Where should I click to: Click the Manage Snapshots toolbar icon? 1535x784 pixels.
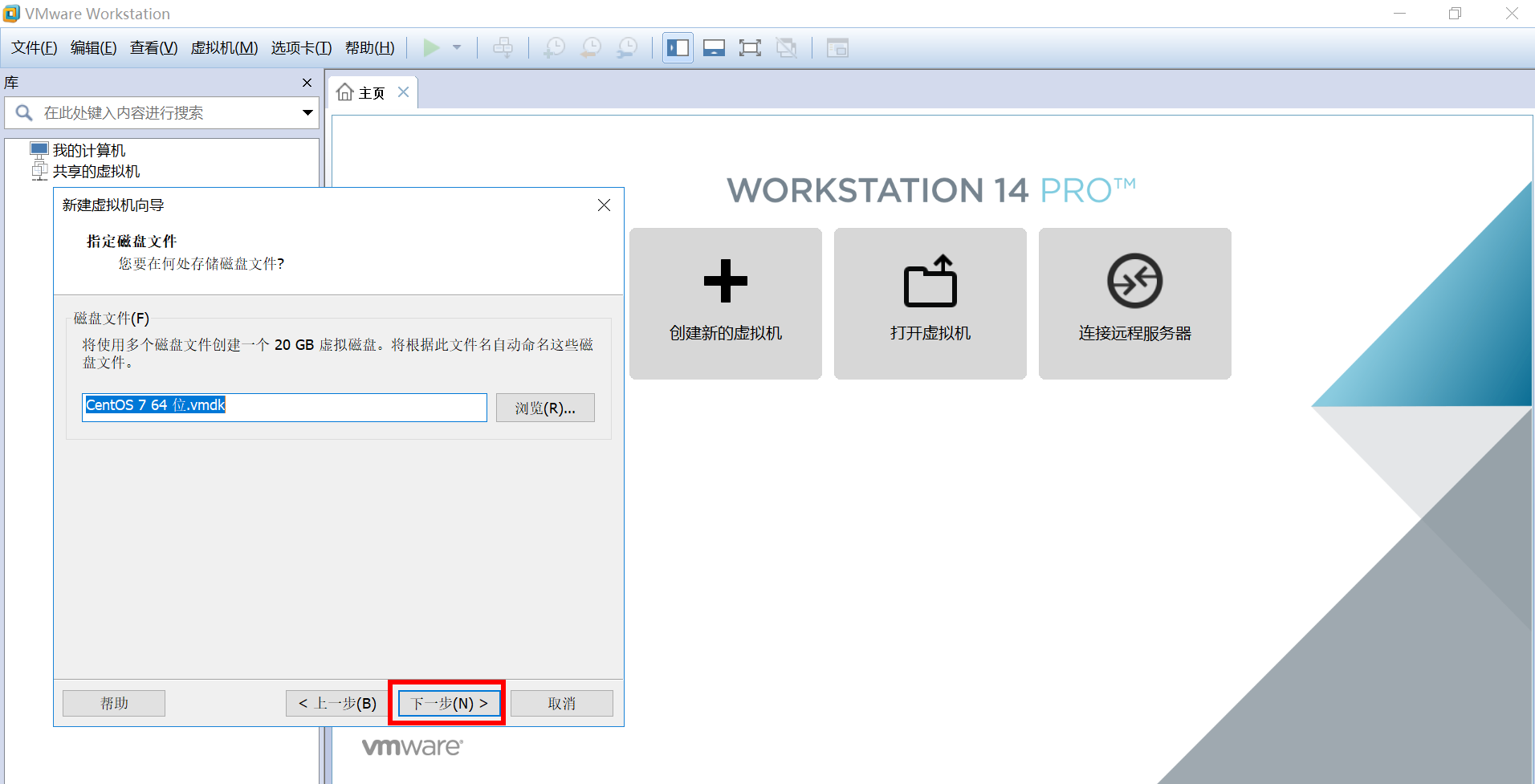click(627, 48)
